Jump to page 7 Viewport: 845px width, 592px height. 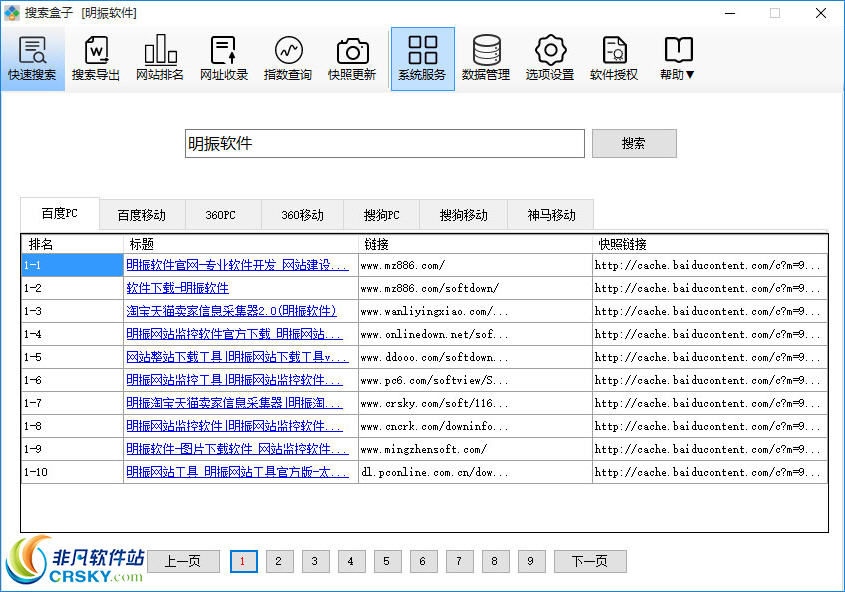click(460, 561)
